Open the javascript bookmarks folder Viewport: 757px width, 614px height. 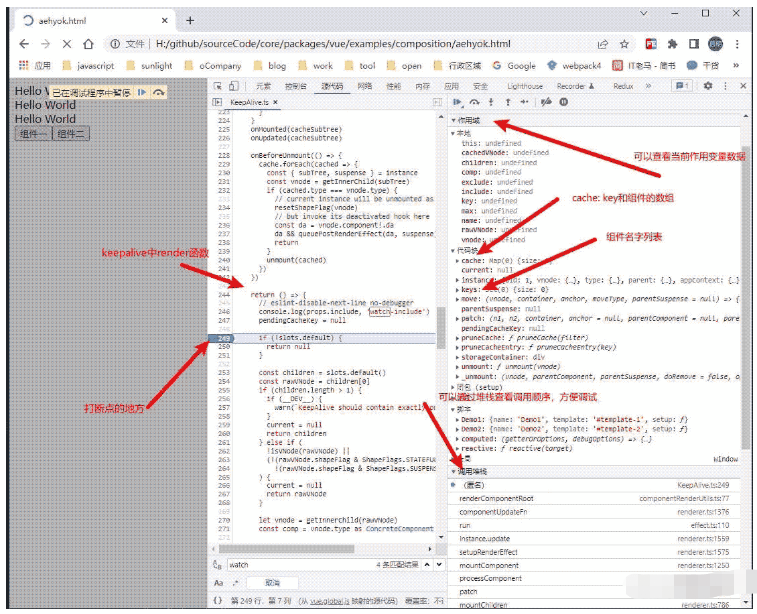coord(88,66)
